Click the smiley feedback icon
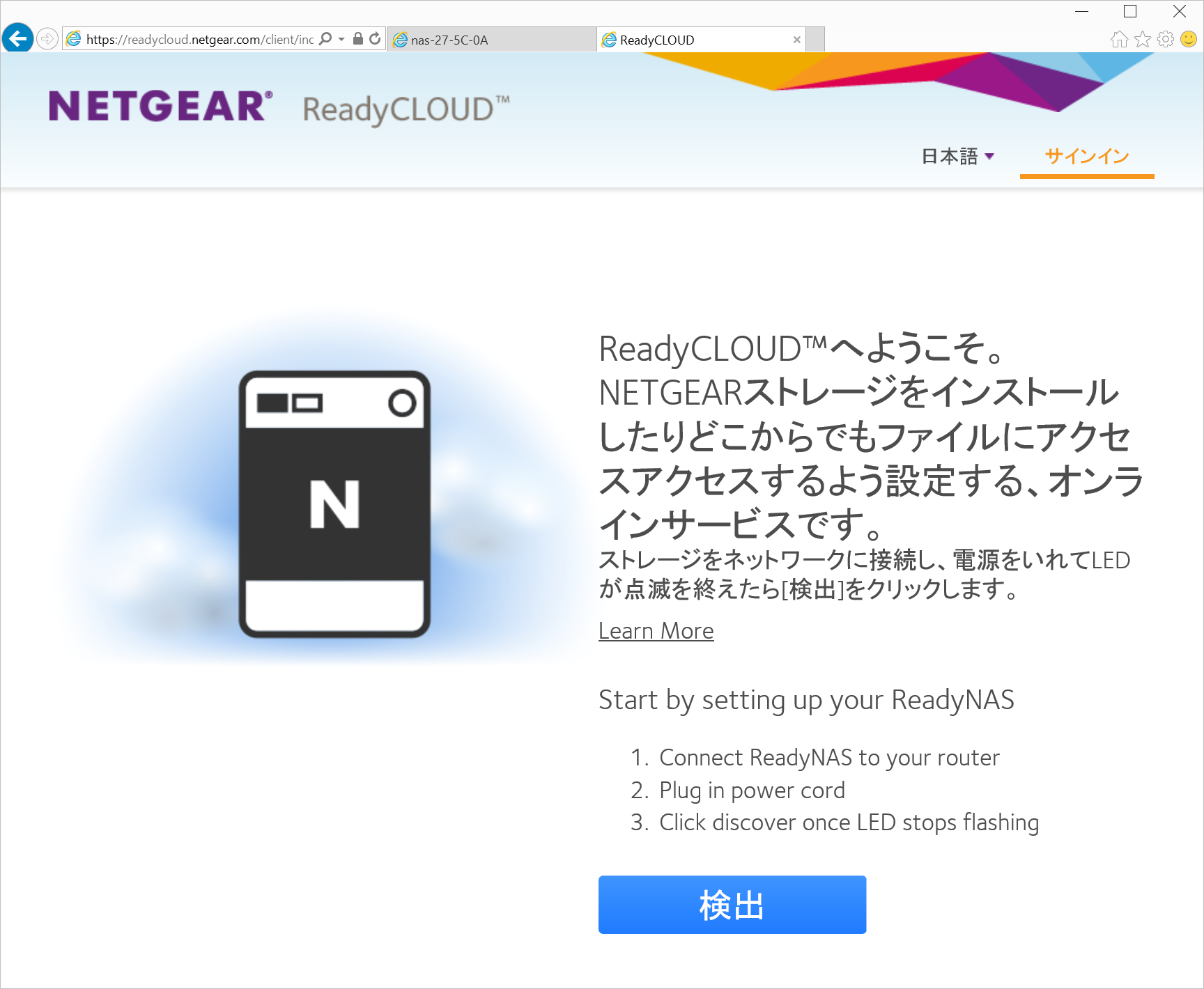This screenshot has width=1204, height=989. click(1189, 40)
